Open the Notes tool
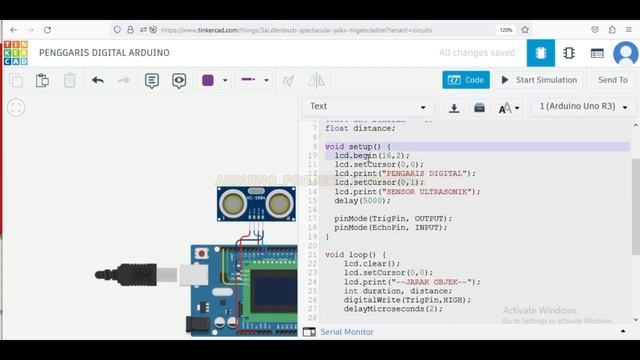Image resolution: width=640 pixels, height=360 pixels. click(x=152, y=80)
